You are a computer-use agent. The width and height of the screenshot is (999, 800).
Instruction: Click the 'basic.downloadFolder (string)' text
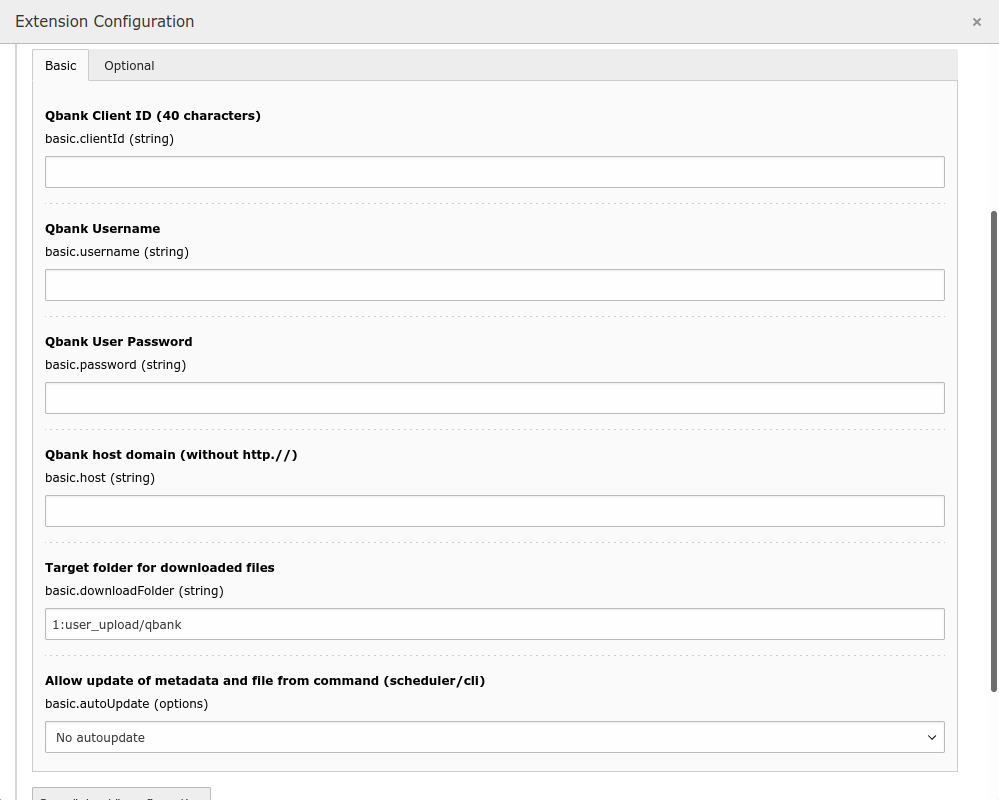click(x=134, y=591)
